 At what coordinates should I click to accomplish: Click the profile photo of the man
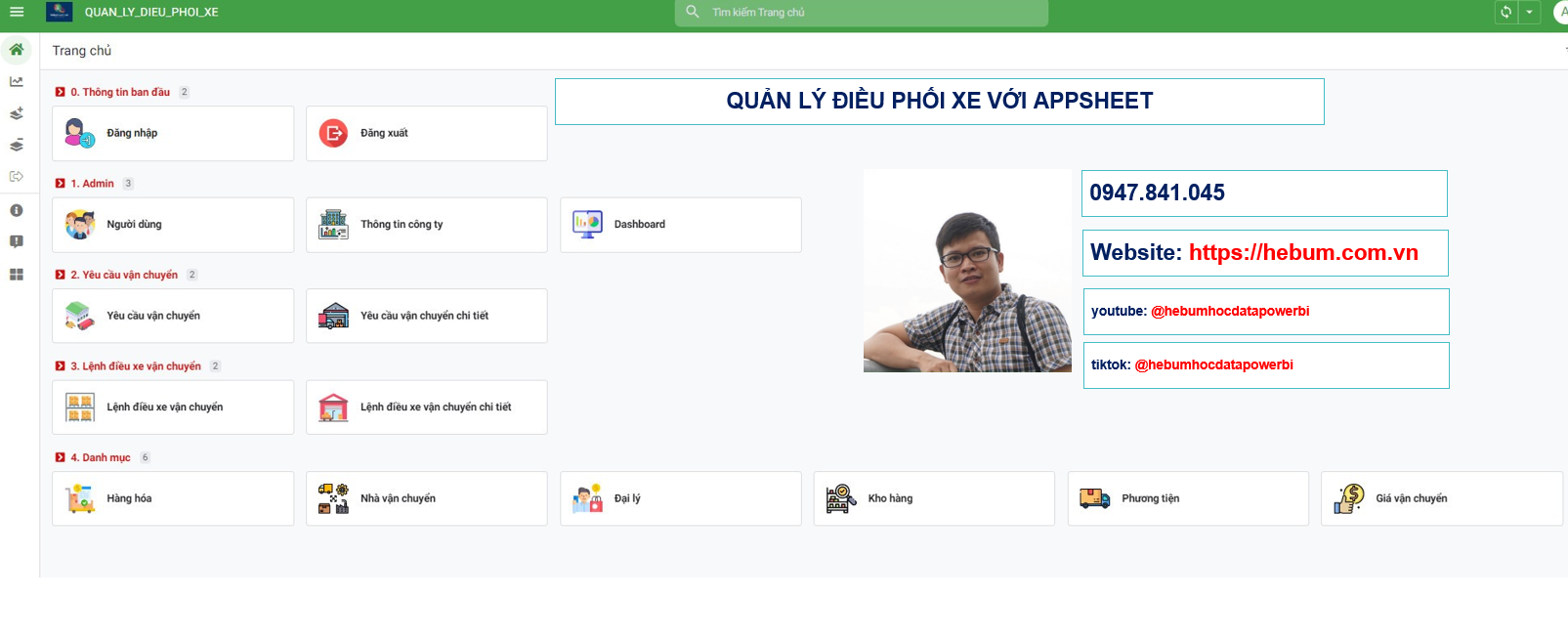point(967,271)
